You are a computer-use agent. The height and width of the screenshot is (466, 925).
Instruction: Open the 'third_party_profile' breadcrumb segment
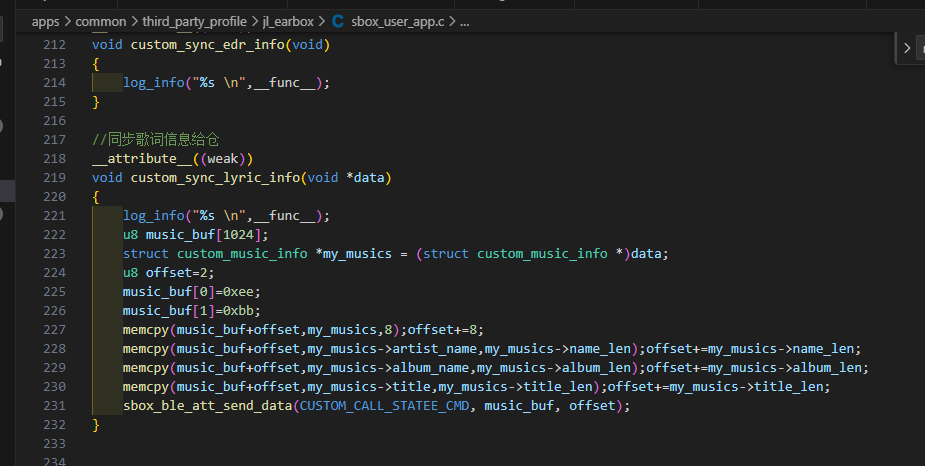coord(194,22)
